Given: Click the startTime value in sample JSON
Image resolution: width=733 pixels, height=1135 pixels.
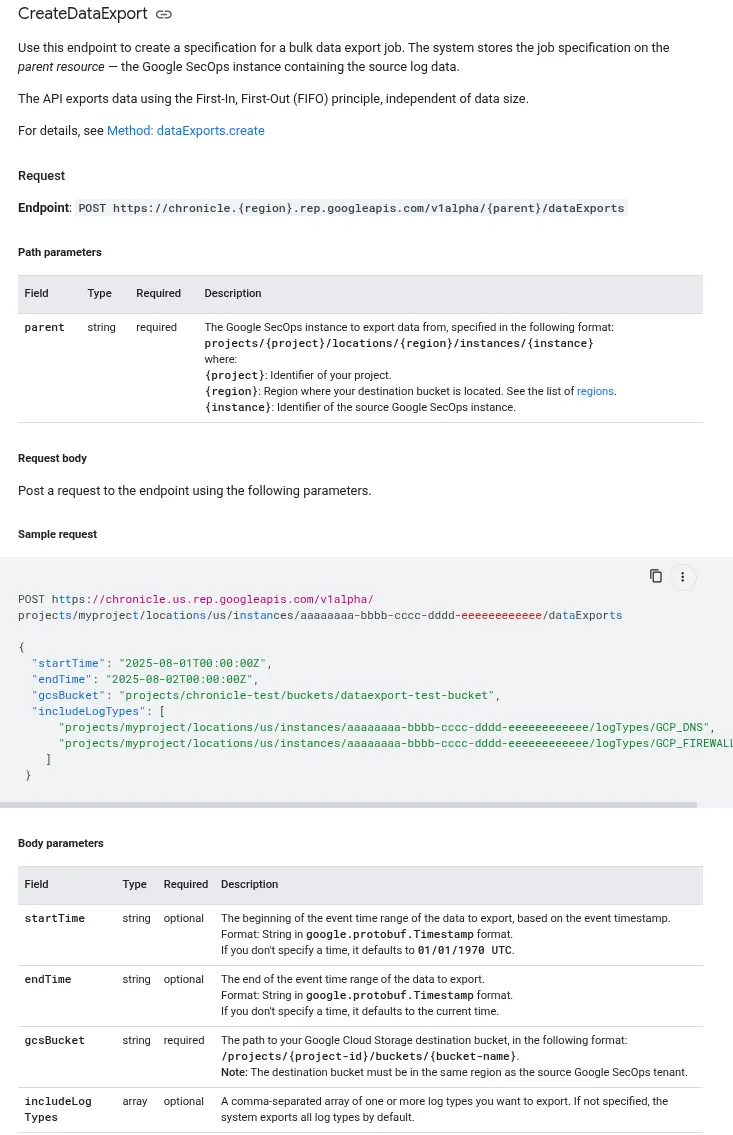Looking at the screenshot, I should tap(195, 663).
